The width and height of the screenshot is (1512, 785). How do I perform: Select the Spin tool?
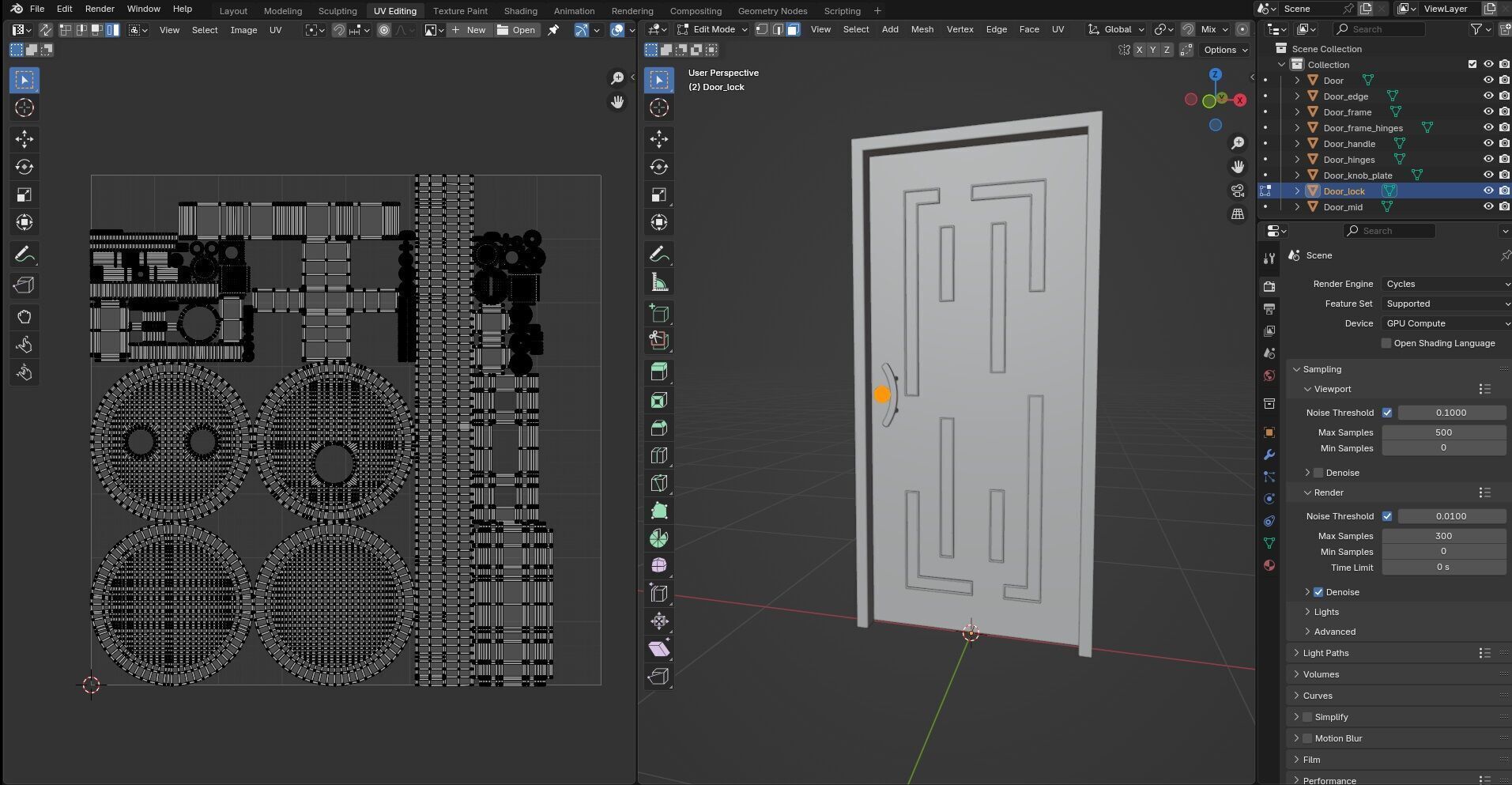click(x=659, y=538)
